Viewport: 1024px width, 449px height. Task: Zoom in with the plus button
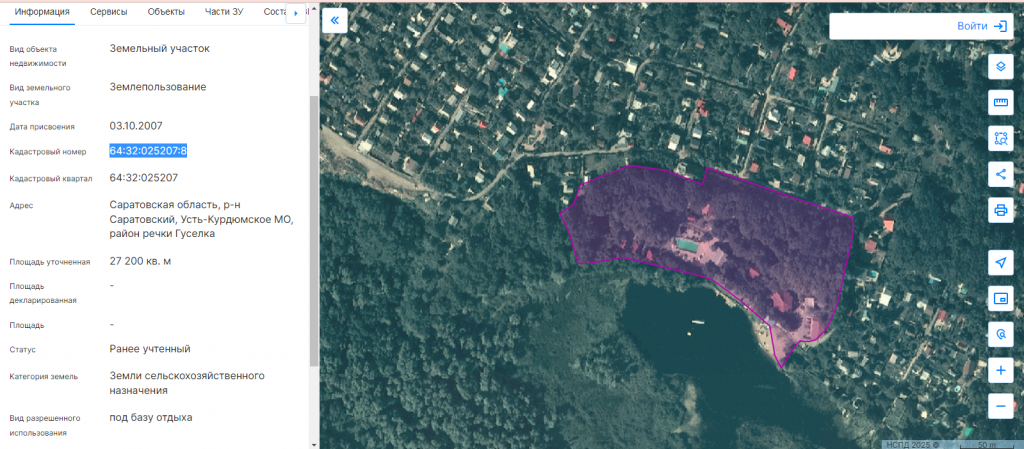coord(1000,371)
